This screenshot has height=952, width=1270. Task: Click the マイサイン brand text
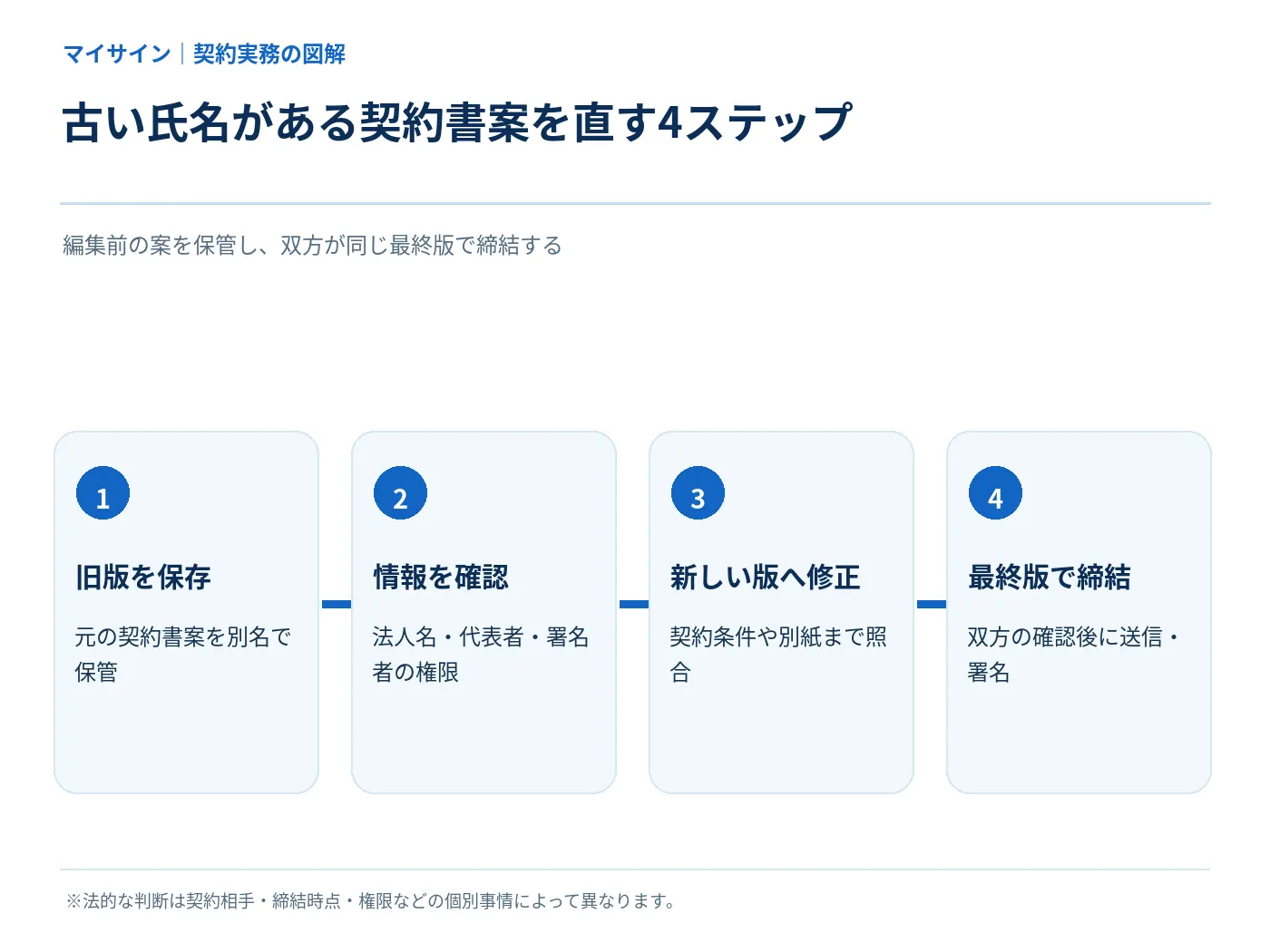pos(117,54)
